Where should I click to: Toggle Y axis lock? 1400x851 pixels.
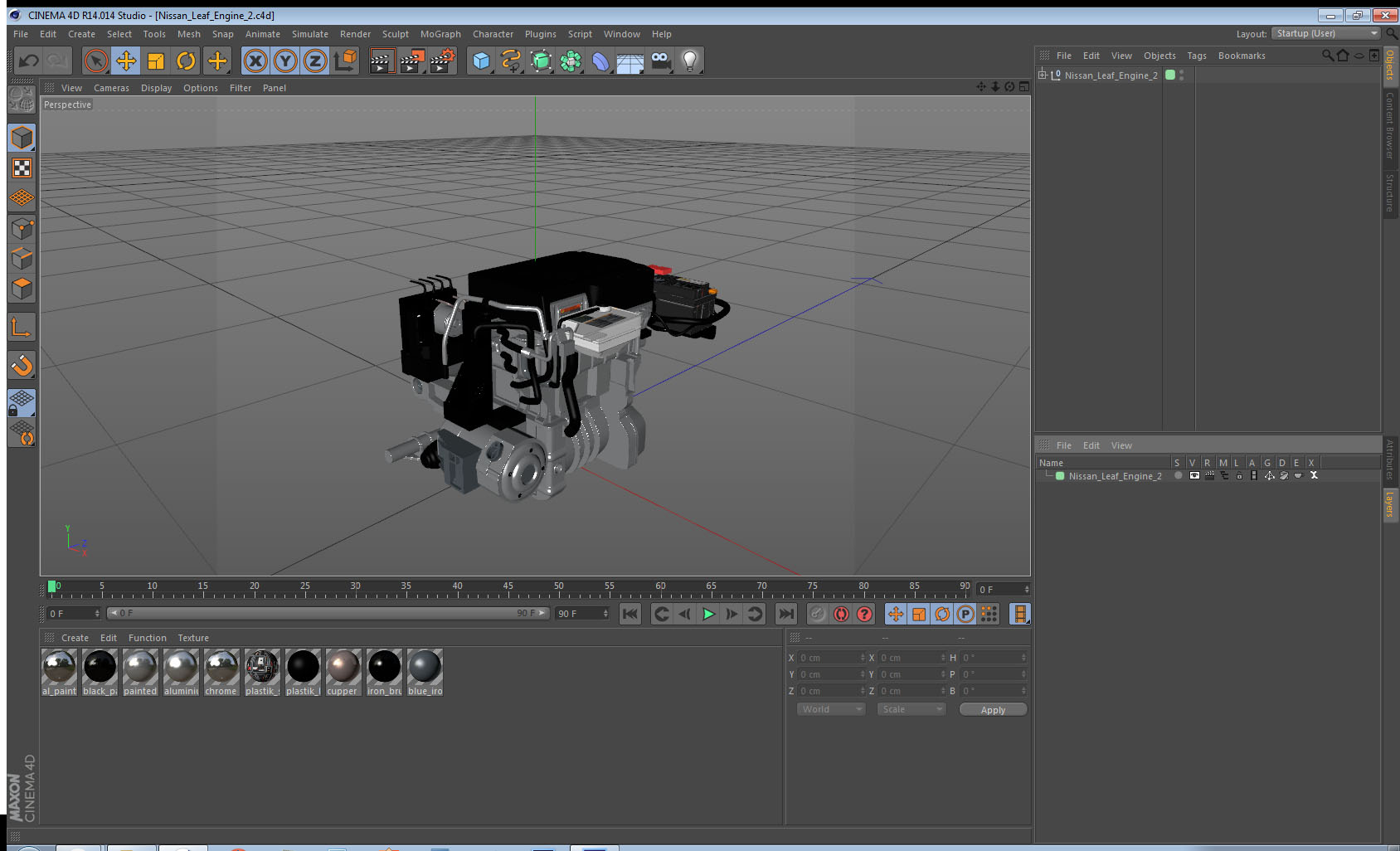tap(285, 61)
